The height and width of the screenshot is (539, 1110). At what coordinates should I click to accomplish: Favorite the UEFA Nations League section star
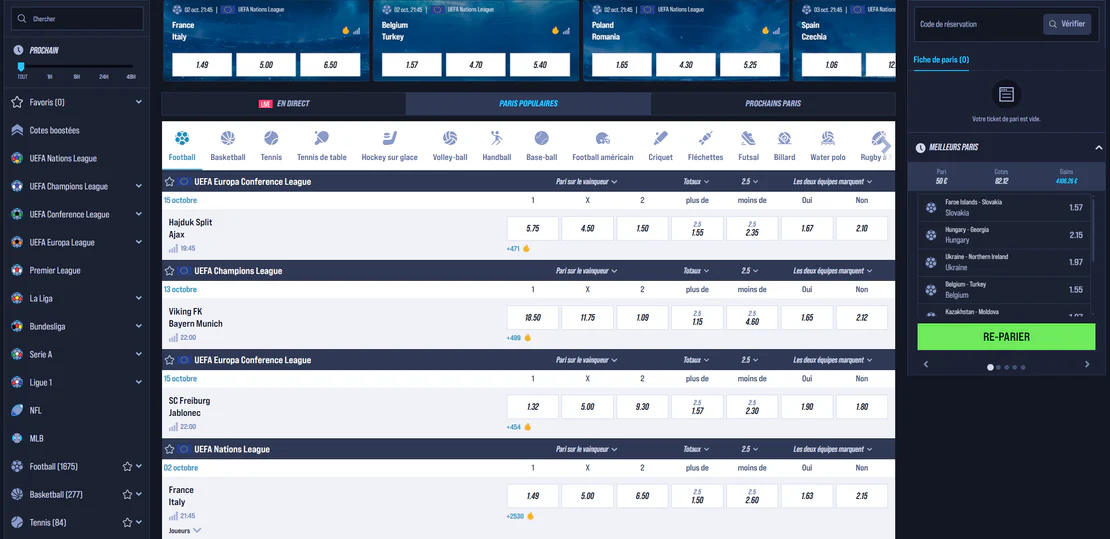pyautogui.click(x=170, y=449)
